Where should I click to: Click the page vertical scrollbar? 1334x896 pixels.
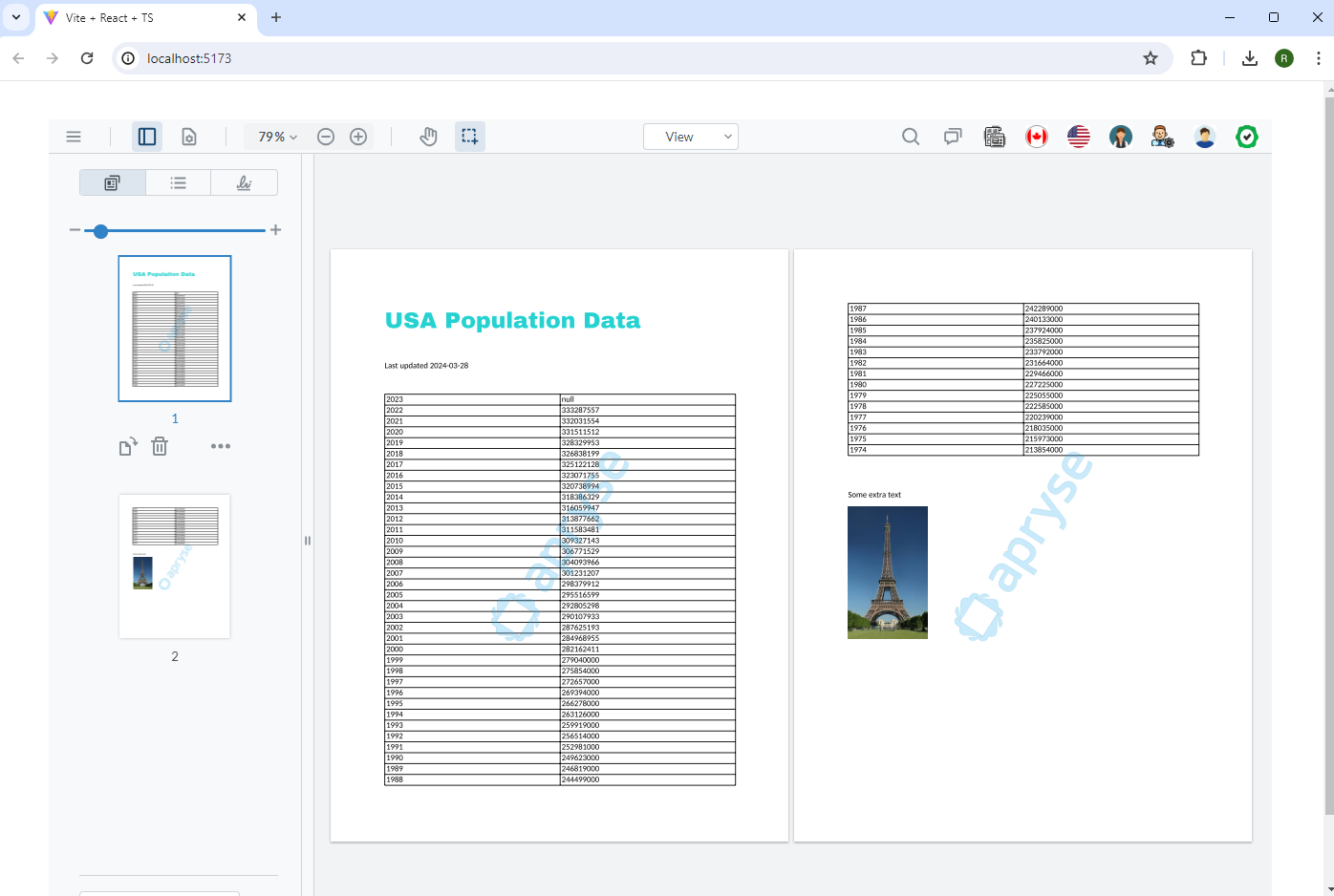1329,454
